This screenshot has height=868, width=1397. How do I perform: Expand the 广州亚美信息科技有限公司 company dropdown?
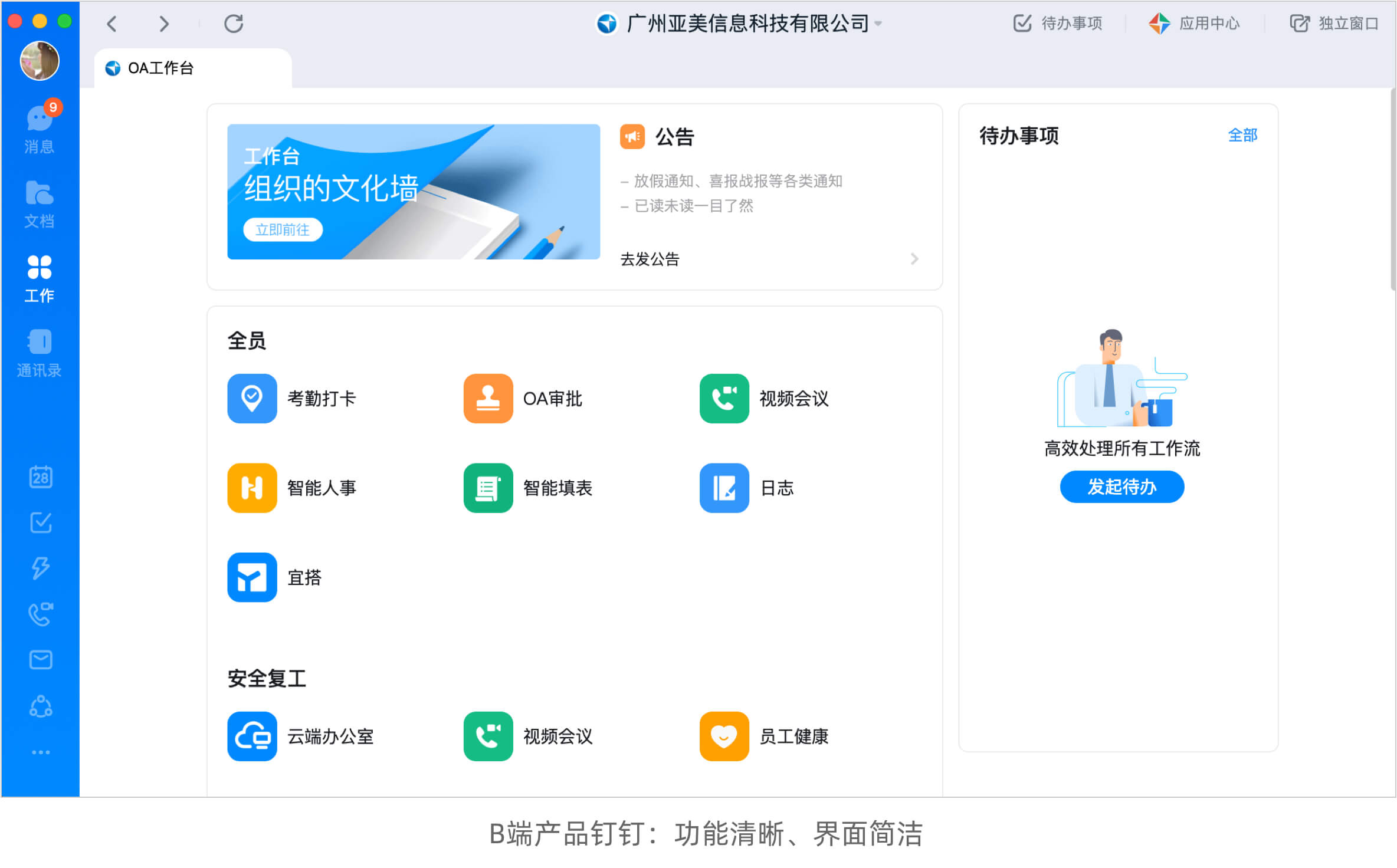[878, 24]
